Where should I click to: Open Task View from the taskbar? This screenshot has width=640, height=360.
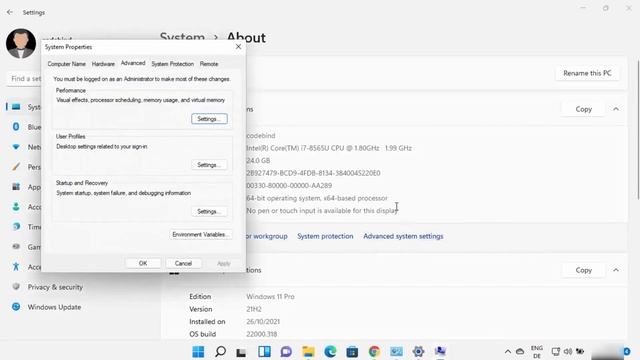pyautogui.click(x=242, y=352)
